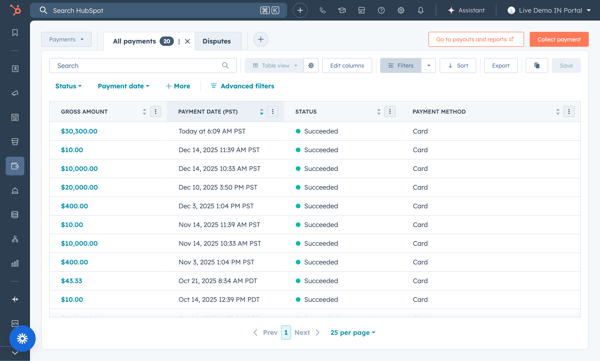The image size is (600, 361).
Task: Open the Content icon in sidebar
Action: point(15,117)
